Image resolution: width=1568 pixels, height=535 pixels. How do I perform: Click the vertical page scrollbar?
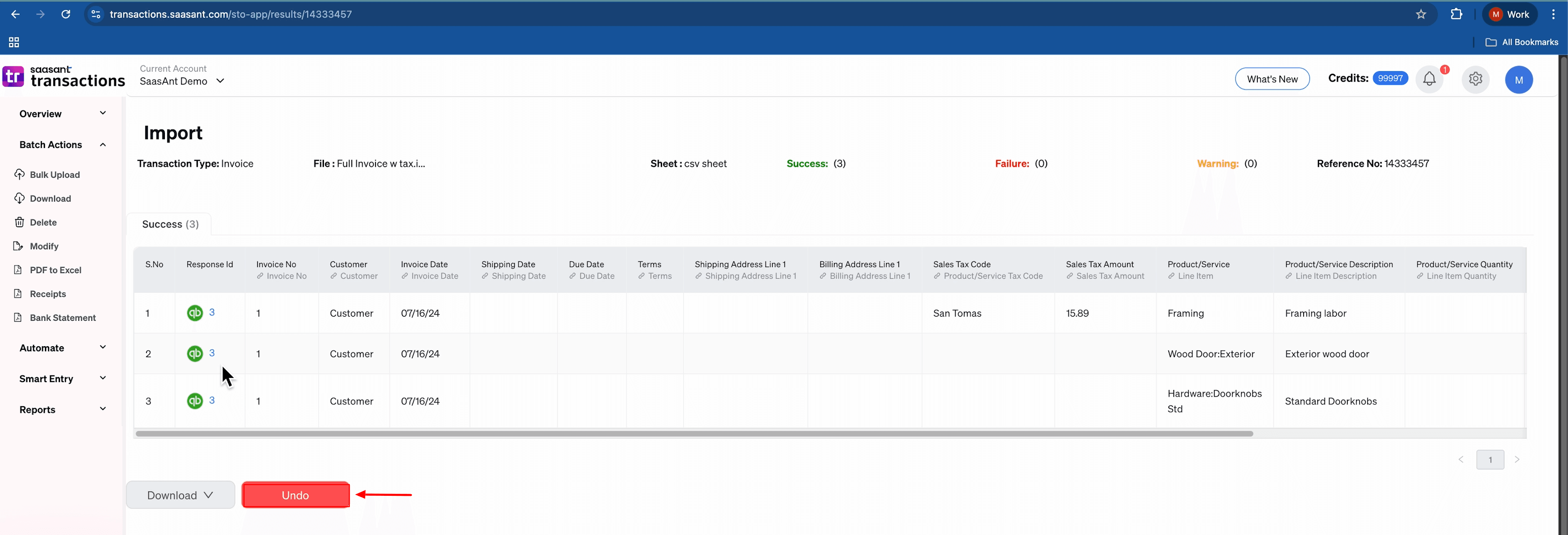pyautogui.click(x=1563, y=295)
